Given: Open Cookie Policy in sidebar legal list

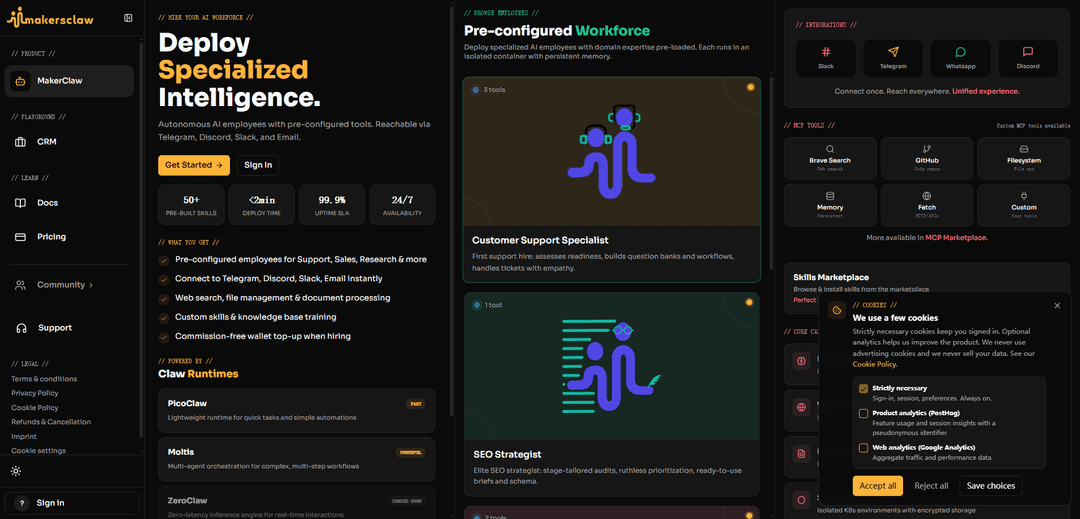Looking at the screenshot, I should click(x=34, y=407).
